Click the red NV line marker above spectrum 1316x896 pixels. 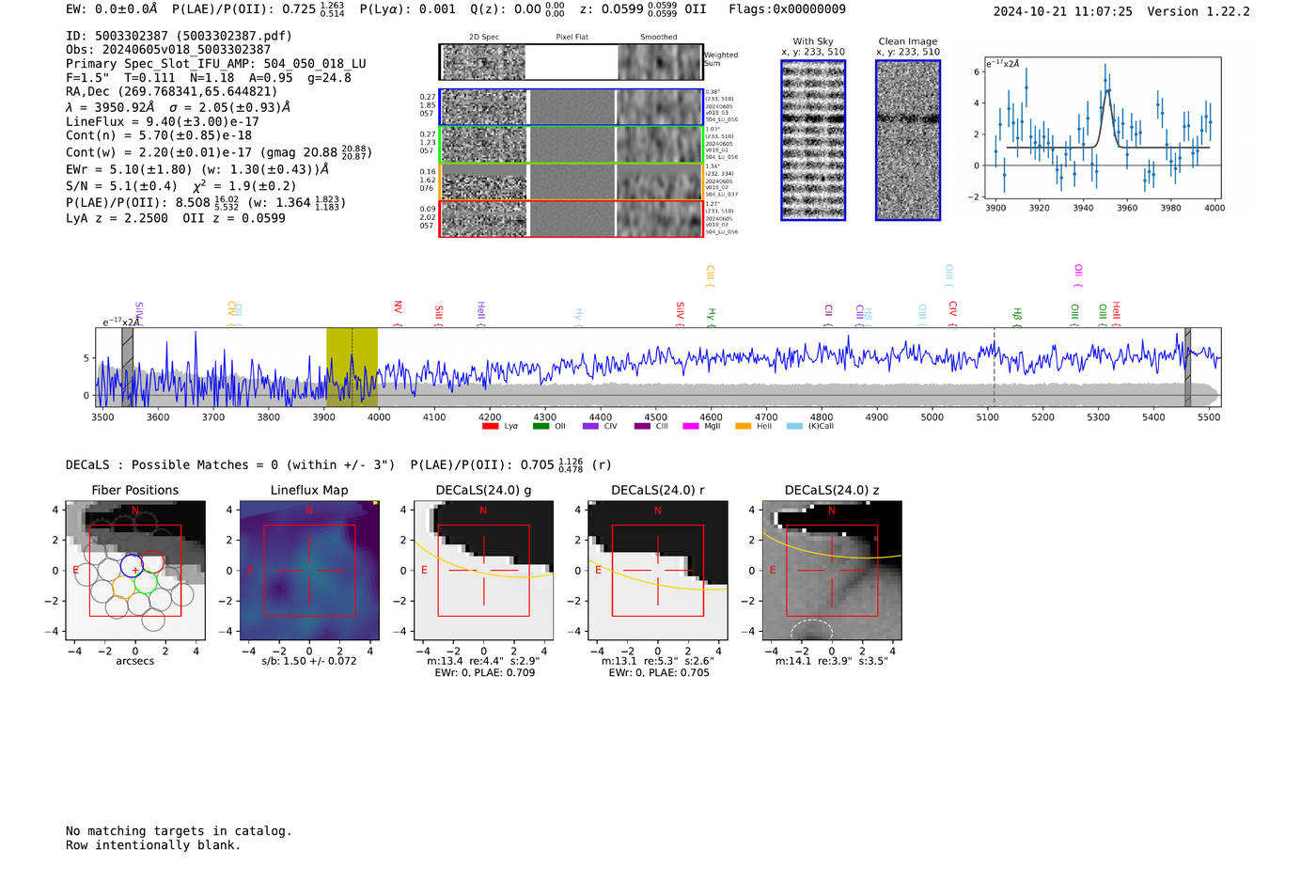point(398,308)
